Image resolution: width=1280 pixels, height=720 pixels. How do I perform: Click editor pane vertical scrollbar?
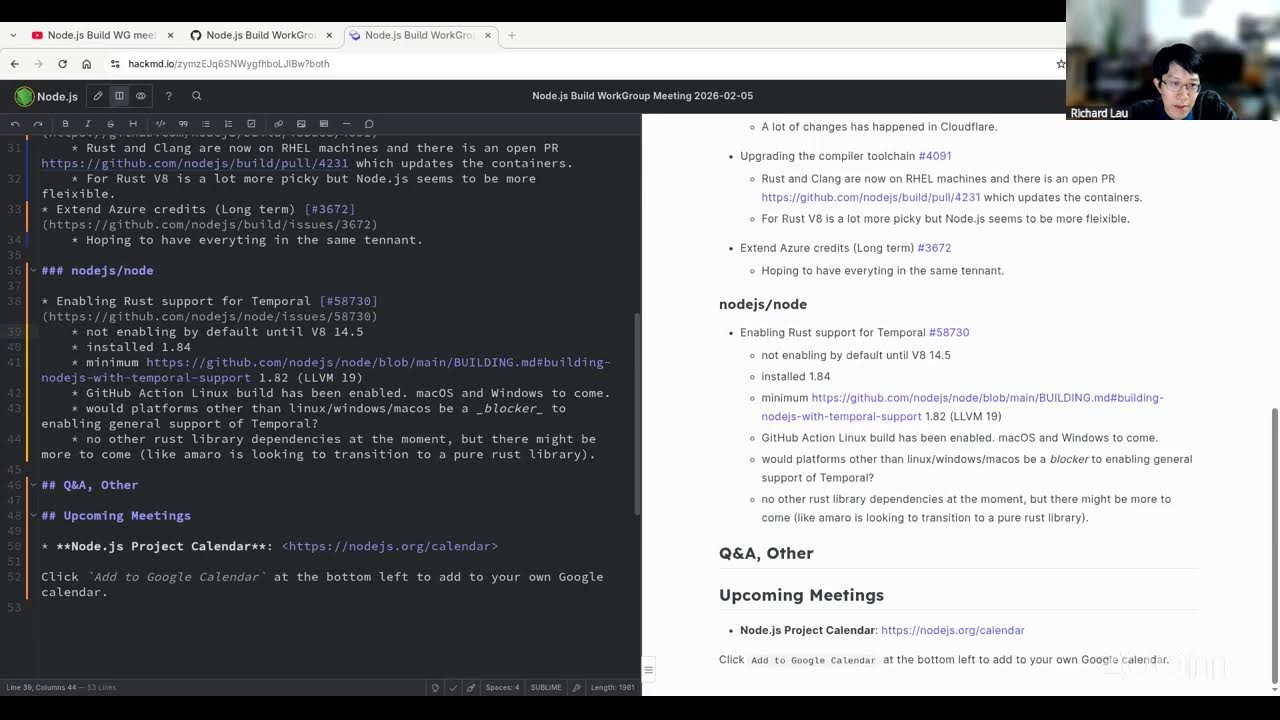pyautogui.click(x=637, y=415)
